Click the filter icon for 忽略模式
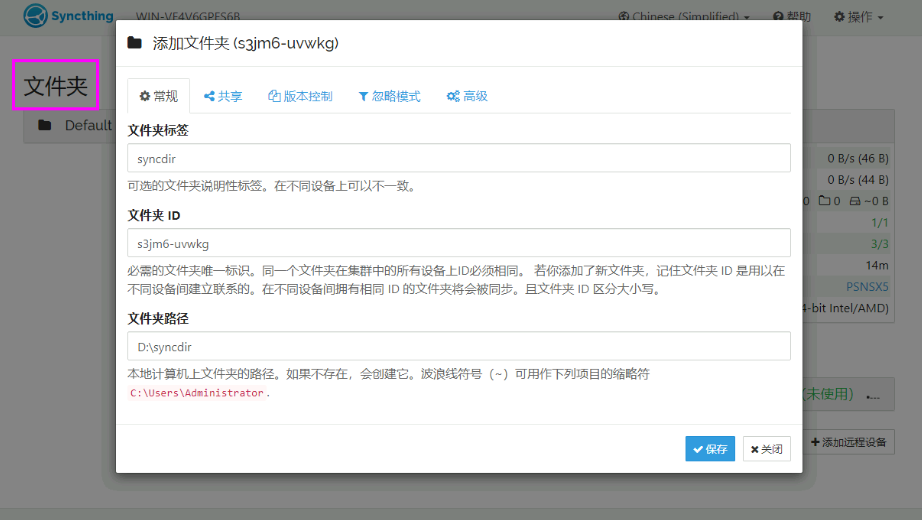This screenshot has height=520, width=922. (x=363, y=97)
